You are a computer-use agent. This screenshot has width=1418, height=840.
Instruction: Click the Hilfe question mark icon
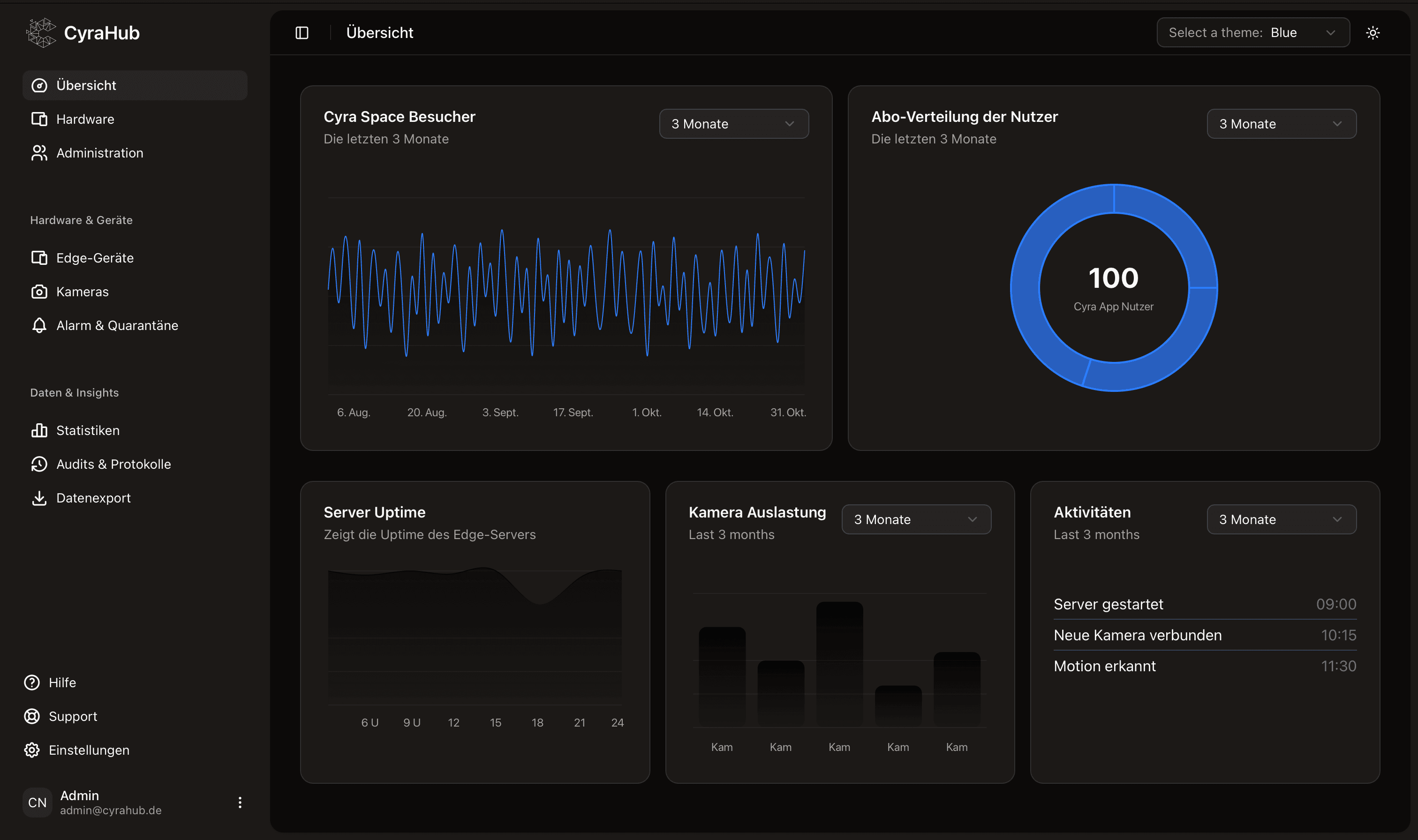[32, 682]
